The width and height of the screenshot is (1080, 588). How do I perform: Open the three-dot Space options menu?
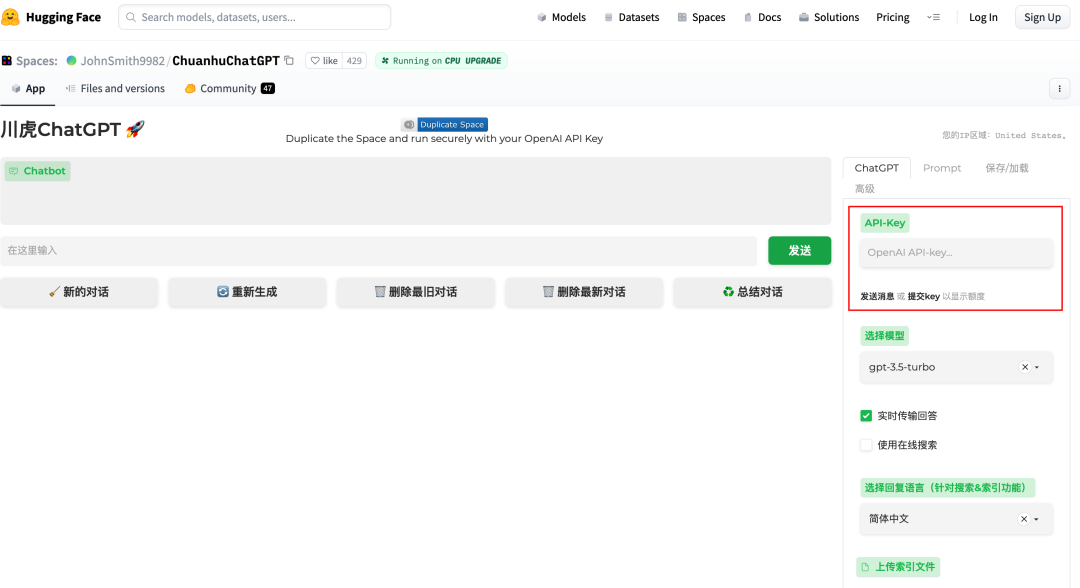(x=1059, y=88)
